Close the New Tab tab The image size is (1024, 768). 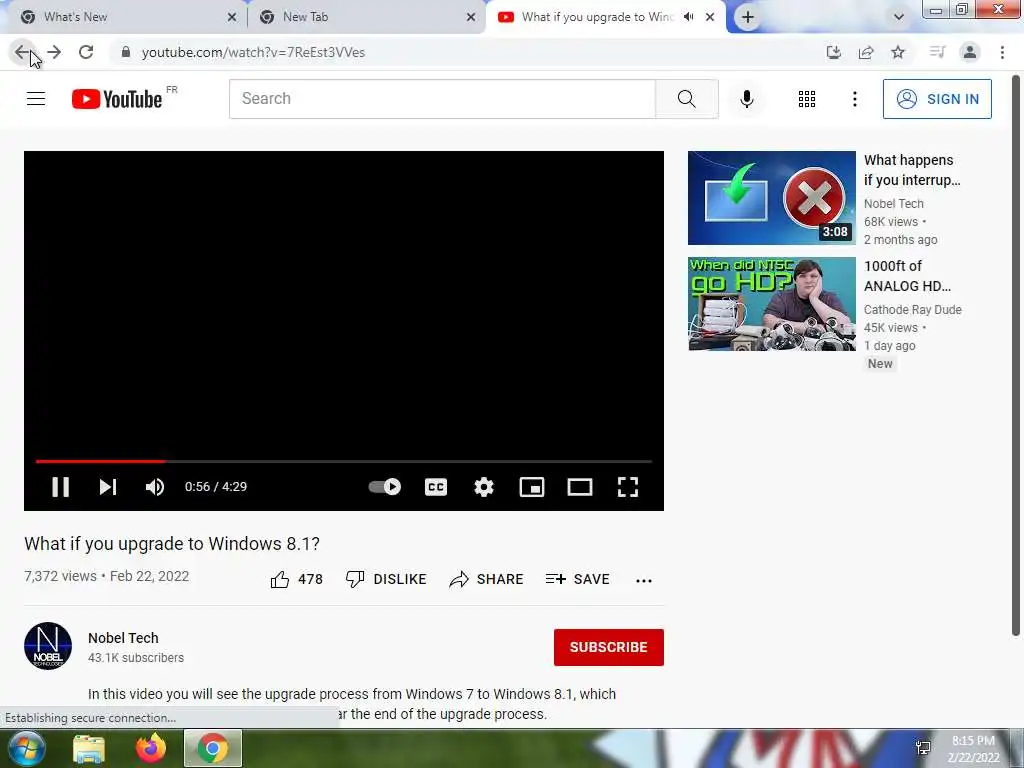pos(471,17)
